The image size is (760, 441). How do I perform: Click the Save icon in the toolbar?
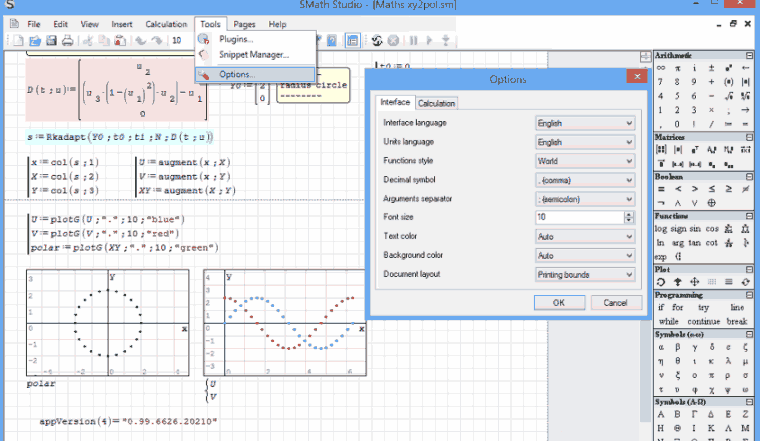(x=51, y=41)
